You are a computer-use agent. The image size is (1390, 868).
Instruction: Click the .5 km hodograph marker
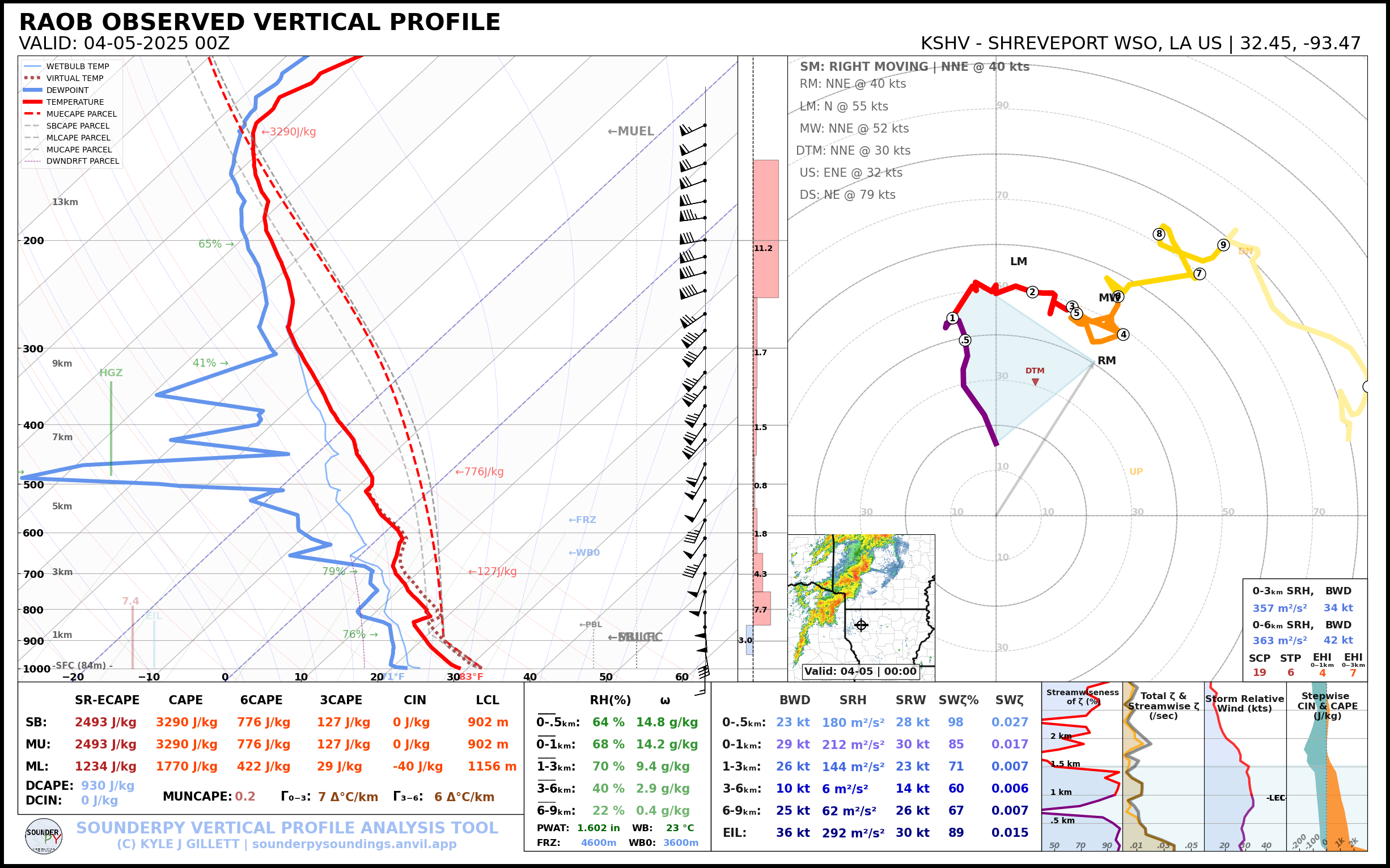pyautogui.click(x=965, y=340)
